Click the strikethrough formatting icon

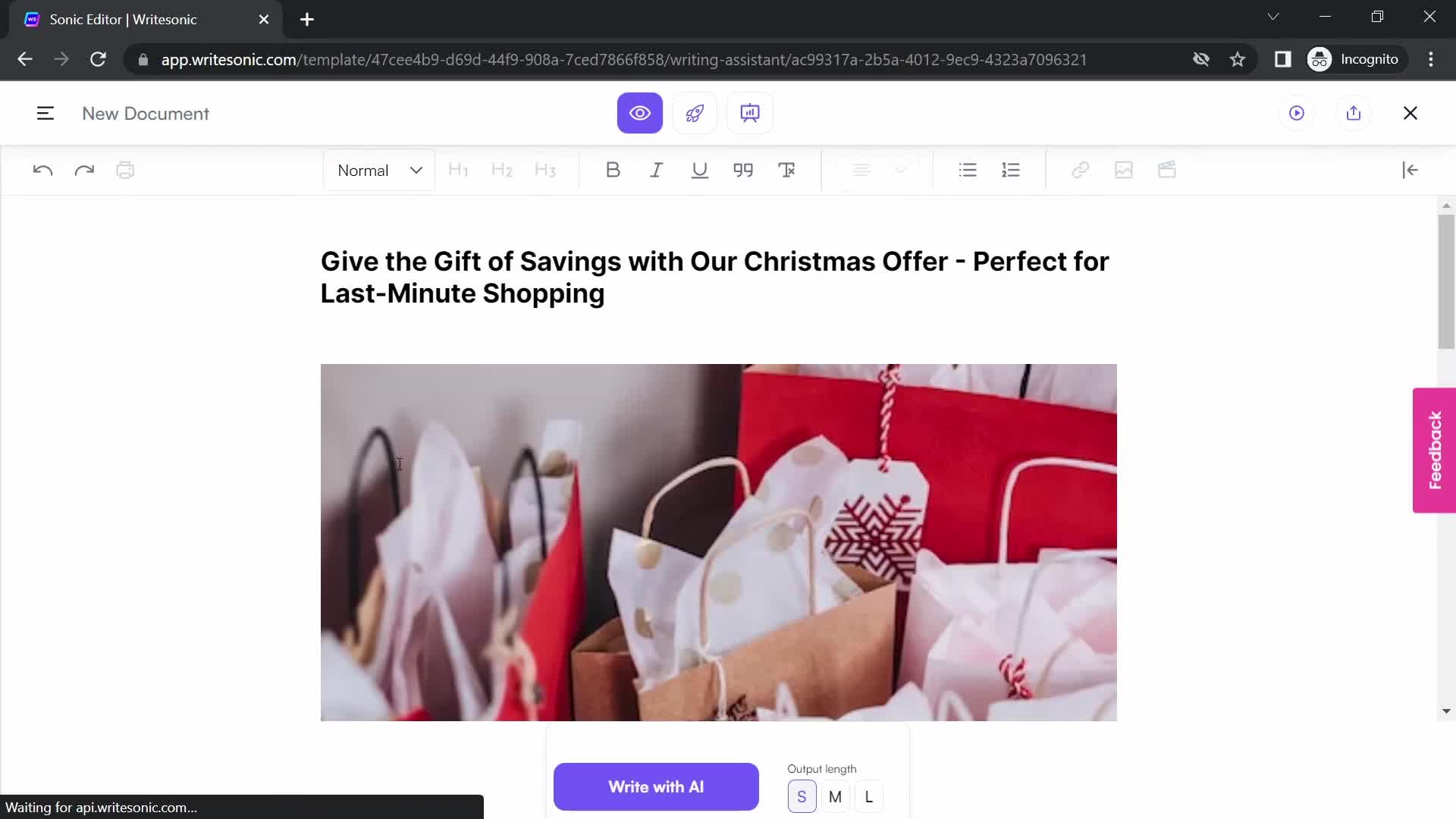point(789,170)
